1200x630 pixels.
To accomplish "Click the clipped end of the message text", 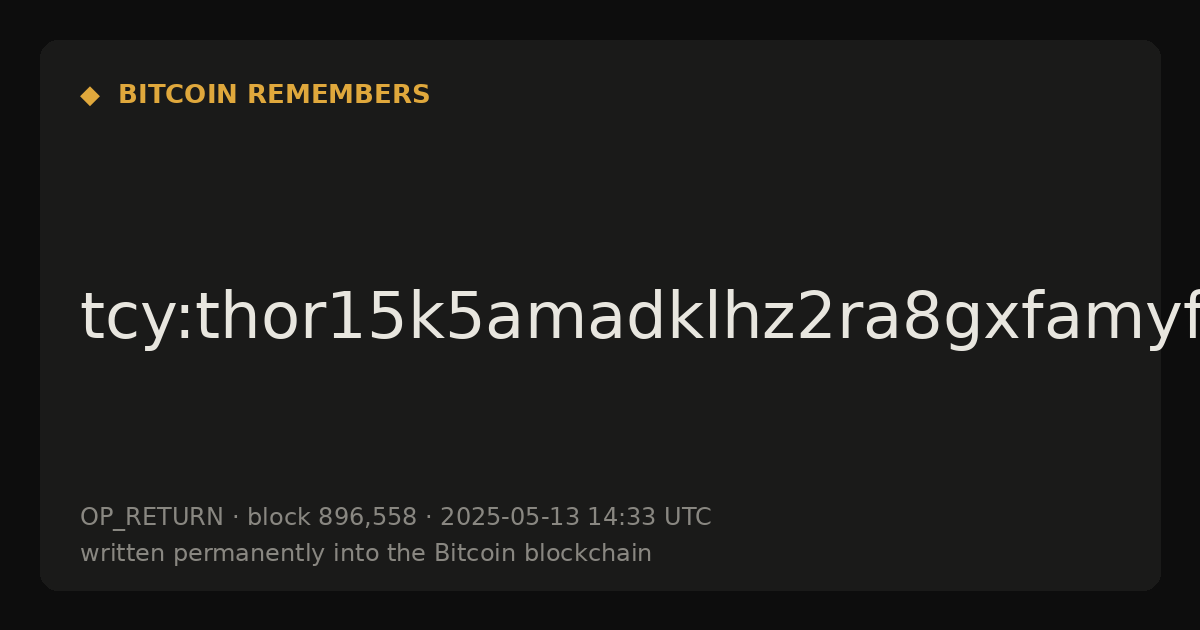I will [x=1180, y=320].
